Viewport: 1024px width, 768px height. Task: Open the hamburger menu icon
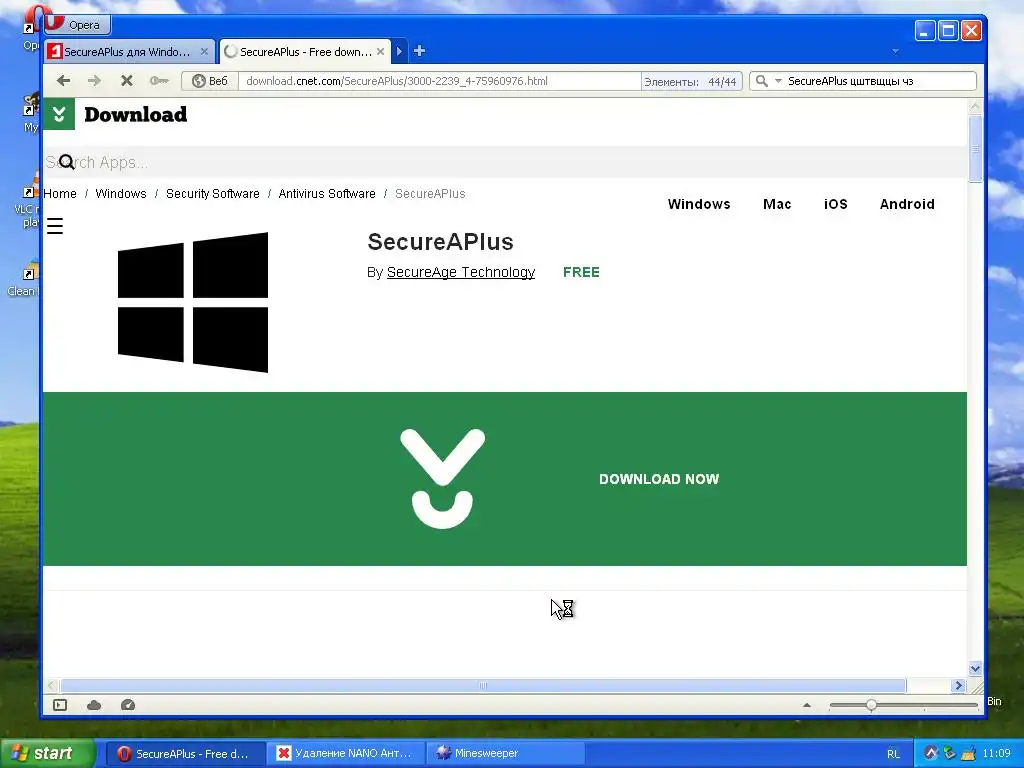[55, 226]
